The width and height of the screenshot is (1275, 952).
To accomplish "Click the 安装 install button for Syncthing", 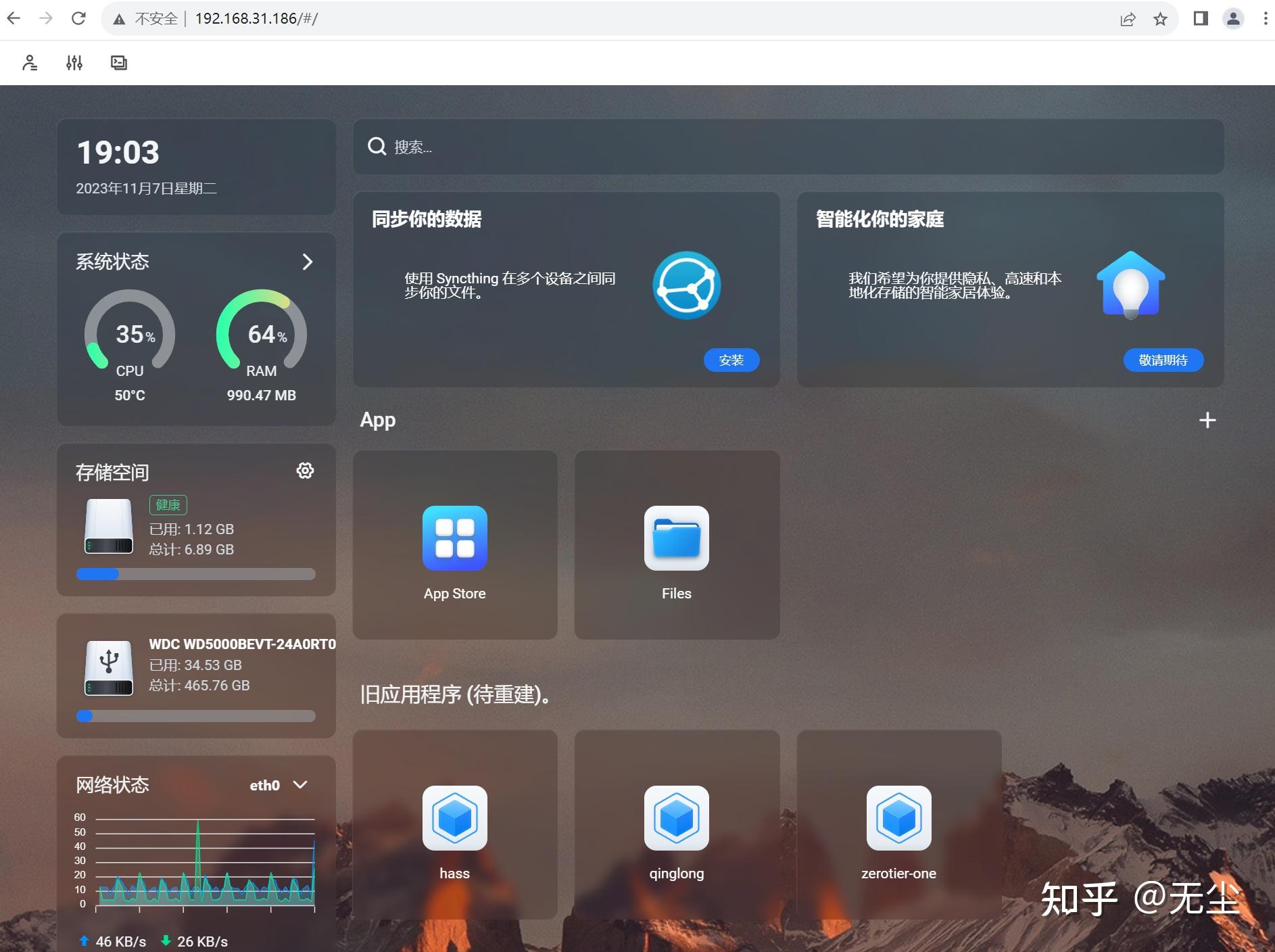I will point(731,360).
